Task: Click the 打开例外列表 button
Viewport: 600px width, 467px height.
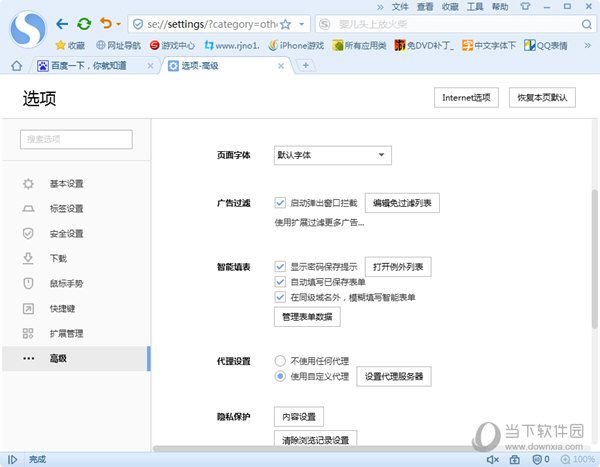Action: (398, 267)
